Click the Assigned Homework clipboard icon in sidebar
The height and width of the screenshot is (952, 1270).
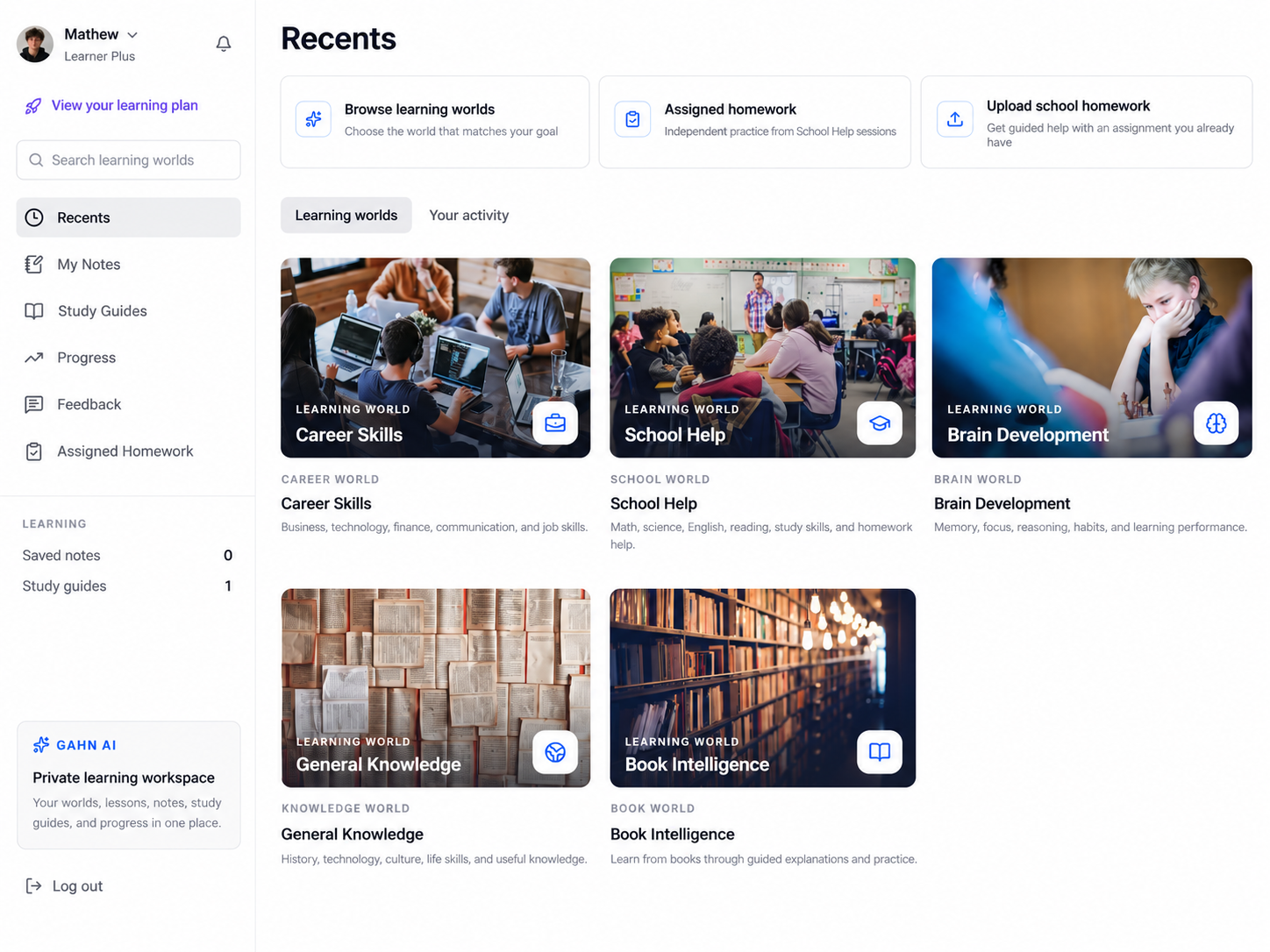pos(34,451)
